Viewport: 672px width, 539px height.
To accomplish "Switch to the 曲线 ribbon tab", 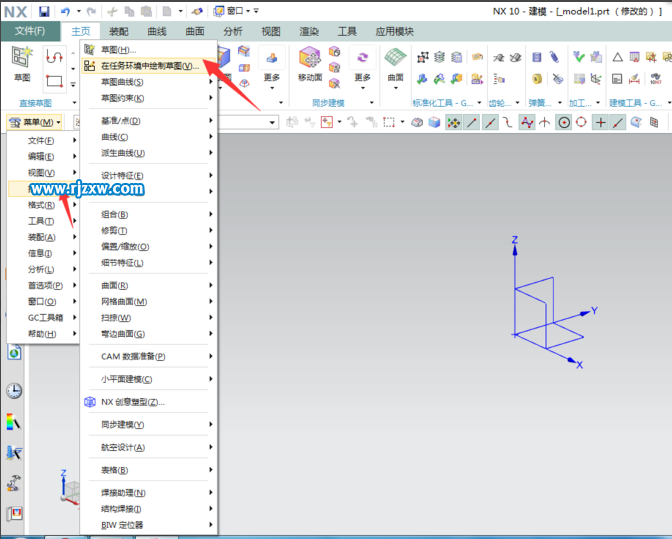I will tap(157, 31).
